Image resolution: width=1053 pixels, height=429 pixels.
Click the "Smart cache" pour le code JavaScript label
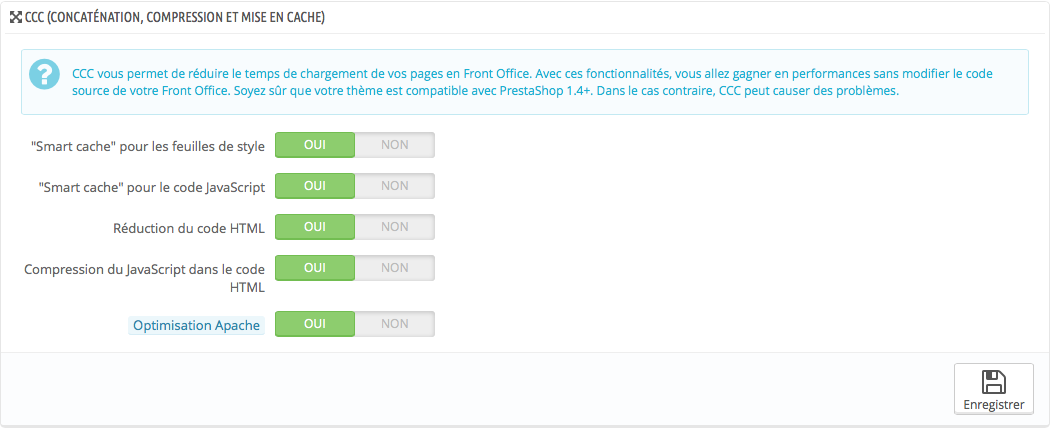coord(152,188)
